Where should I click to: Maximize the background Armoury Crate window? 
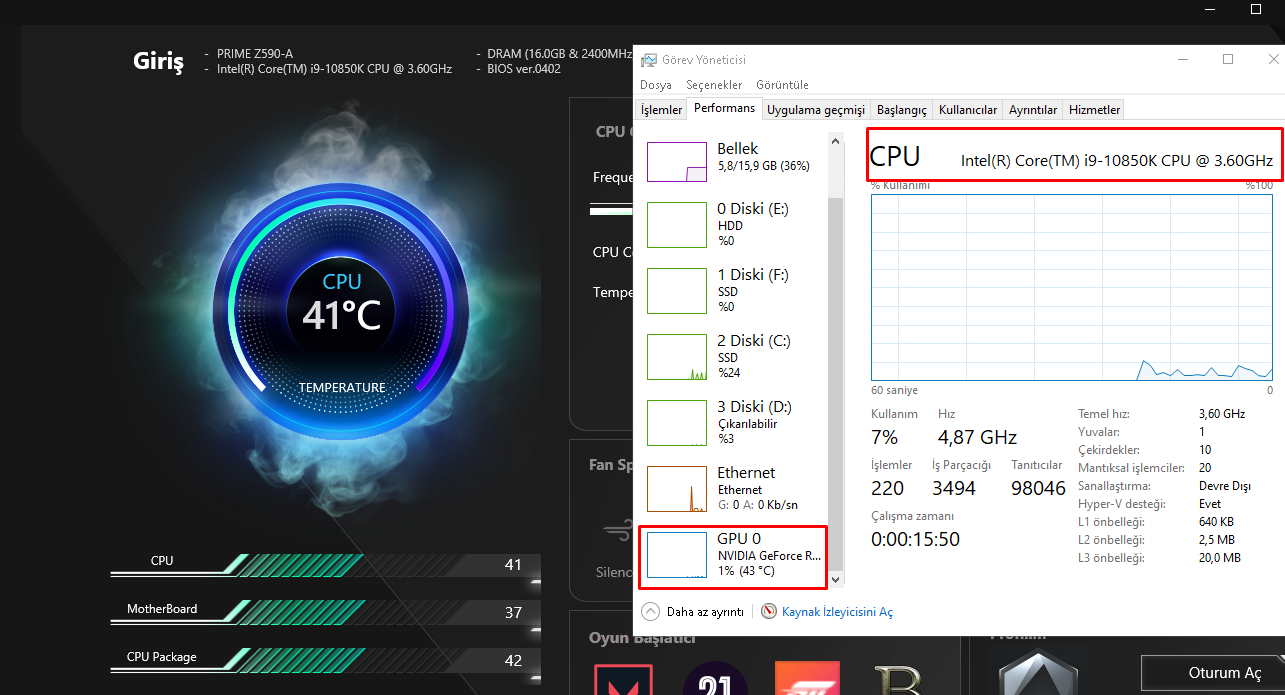1256,10
